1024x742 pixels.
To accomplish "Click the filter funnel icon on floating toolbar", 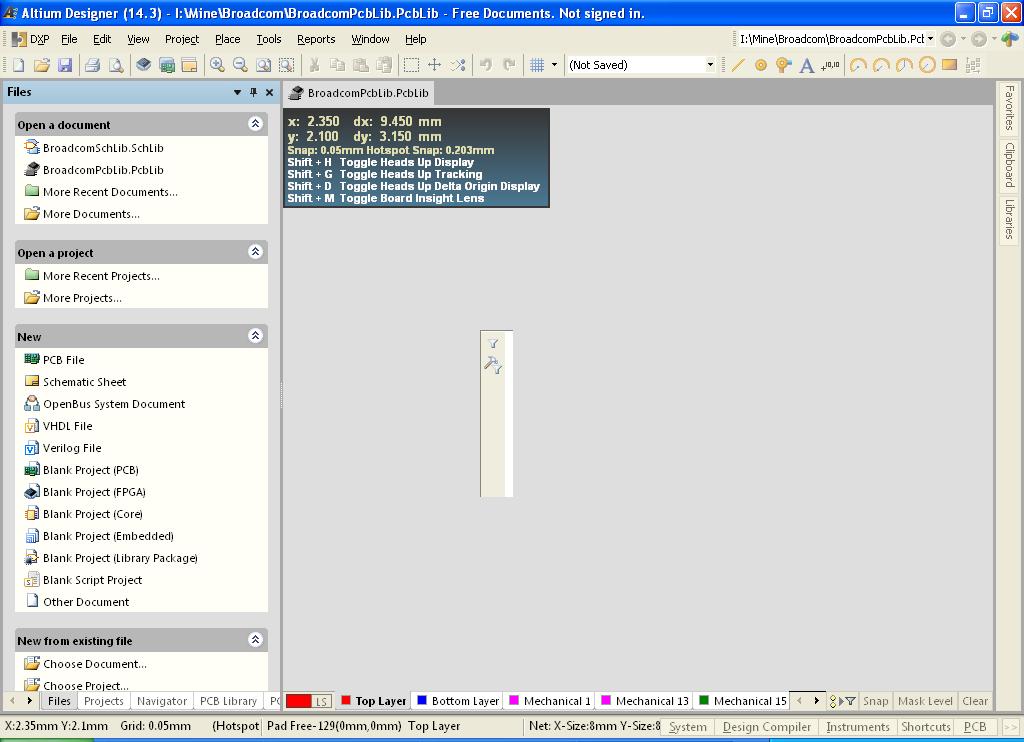I will click(493, 344).
